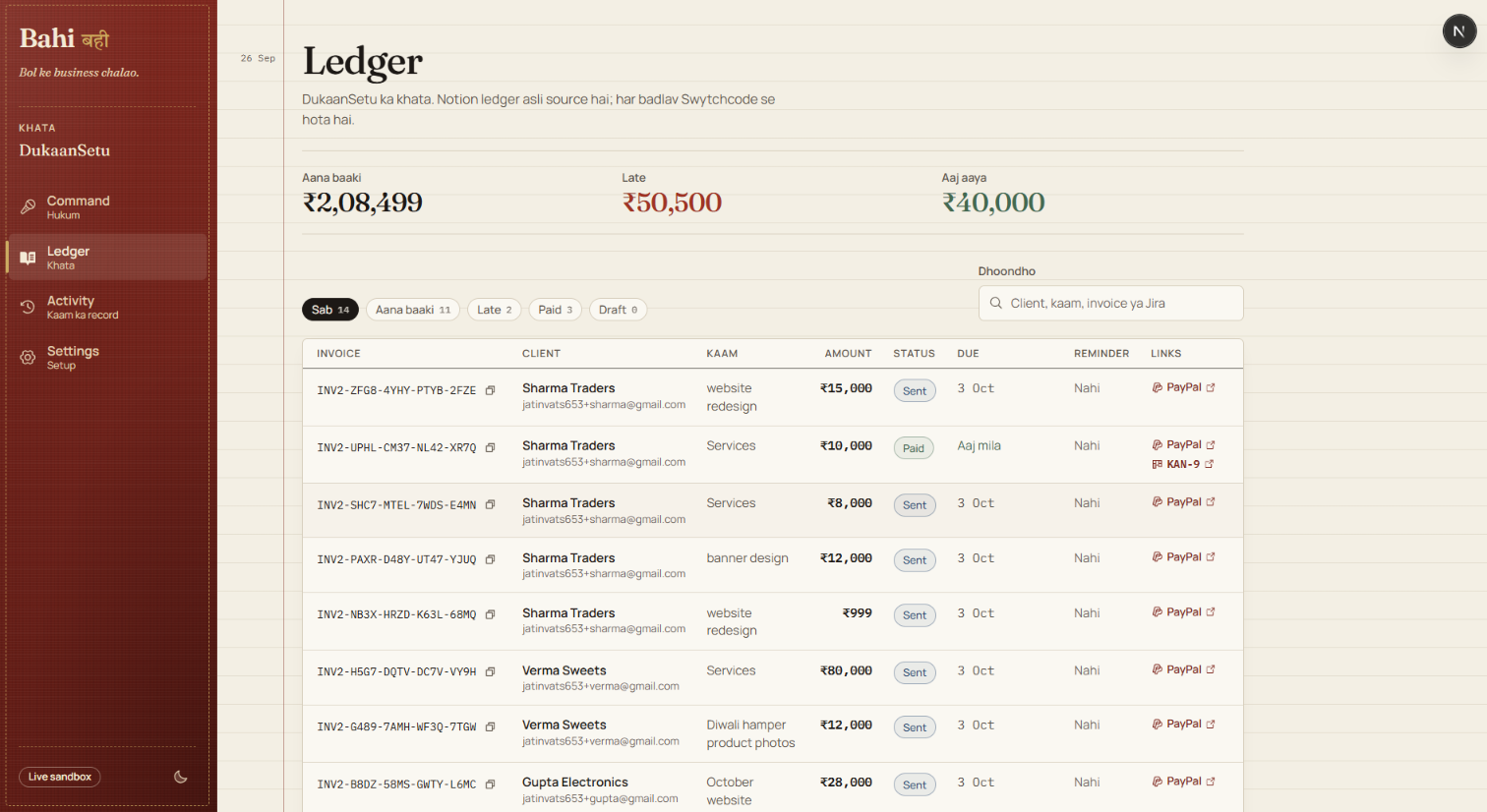Filter by Aana baaki 11
1487x812 pixels.
click(x=413, y=310)
